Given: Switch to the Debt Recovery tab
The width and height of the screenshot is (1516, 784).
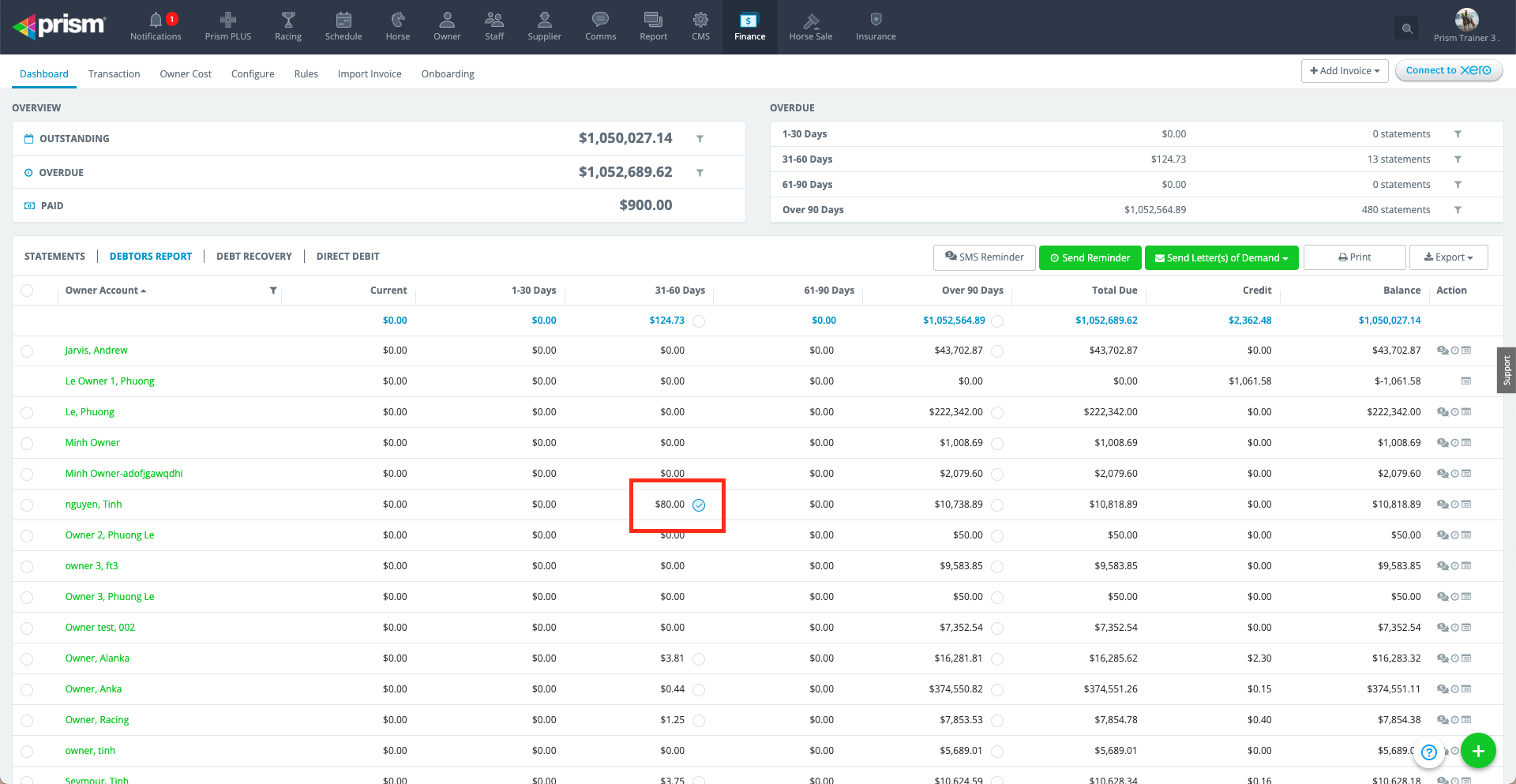Looking at the screenshot, I should [x=253, y=257].
